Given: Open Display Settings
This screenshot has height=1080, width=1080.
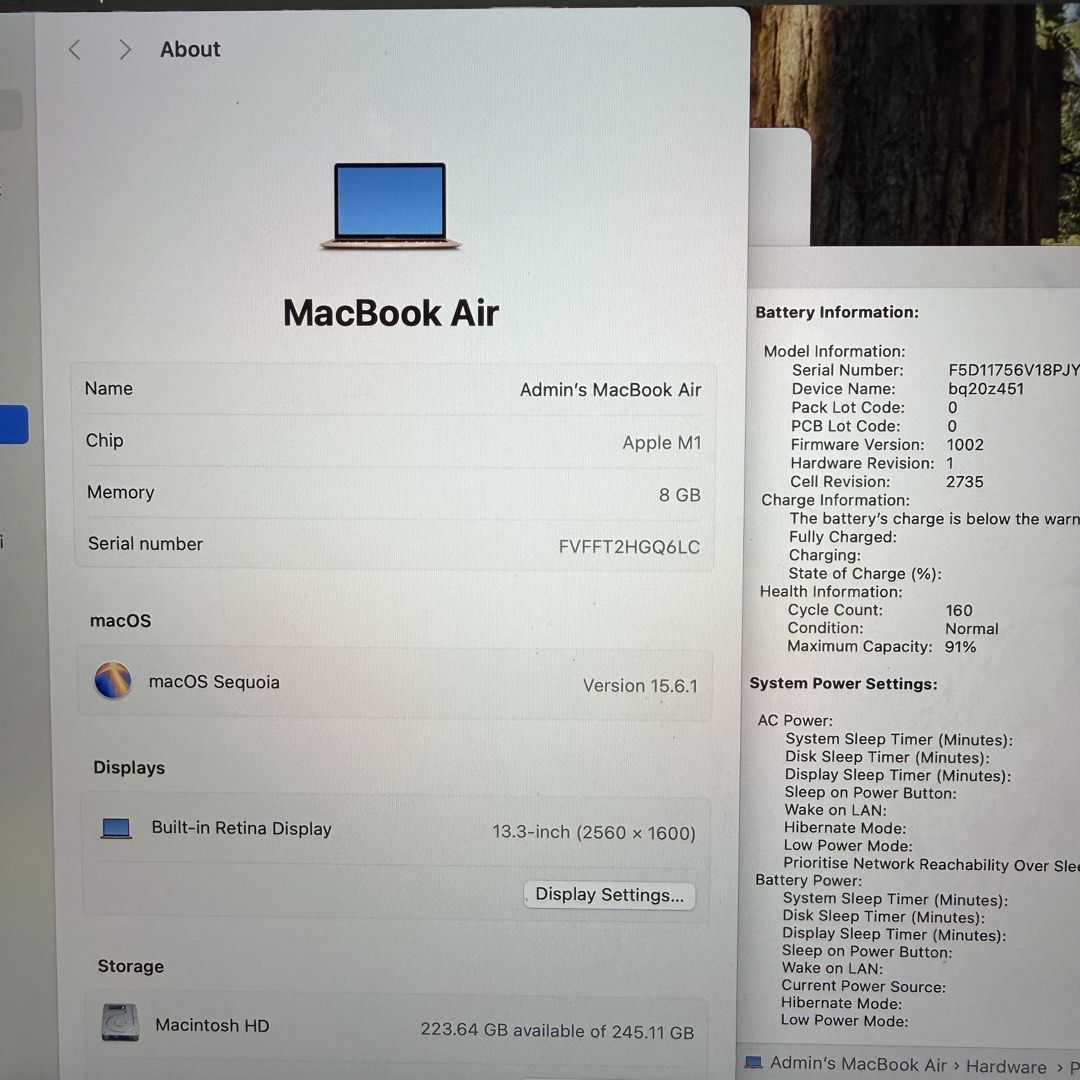Looking at the screenshot, I should [x=610, y=895].
